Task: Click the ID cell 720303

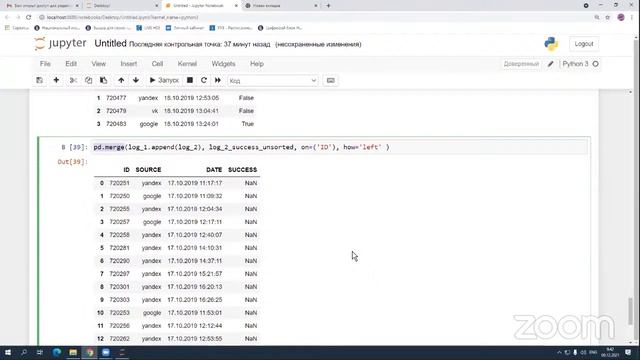Action: coord(120,300)
